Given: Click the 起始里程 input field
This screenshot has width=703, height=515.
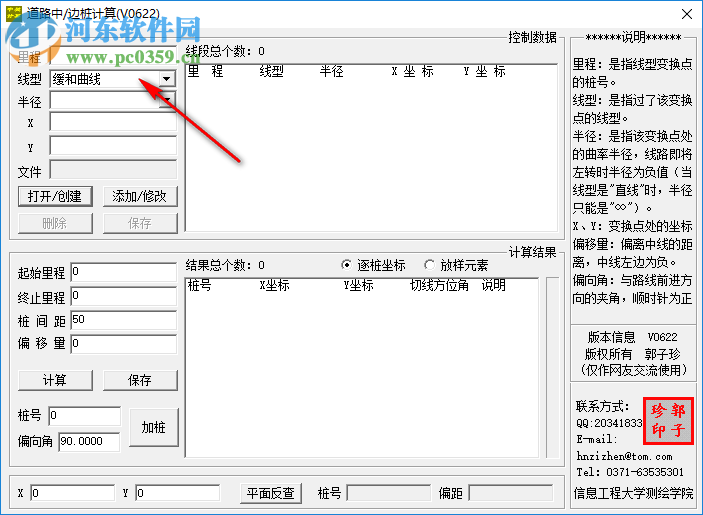Looking at the screenshot, I should coord(123,272).
